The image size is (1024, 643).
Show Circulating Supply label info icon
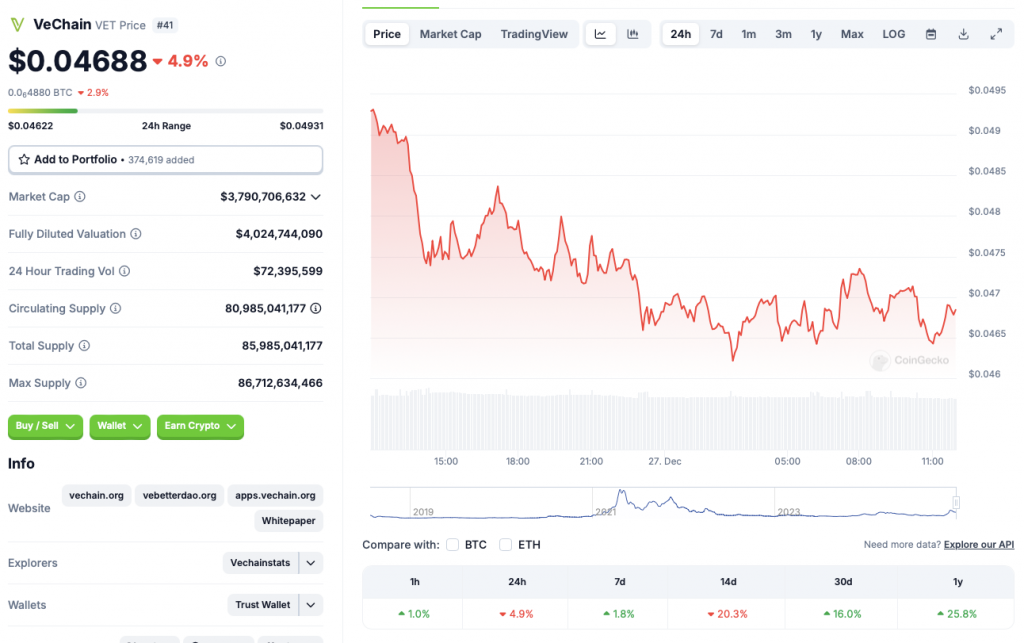click(x=116, y=308)
